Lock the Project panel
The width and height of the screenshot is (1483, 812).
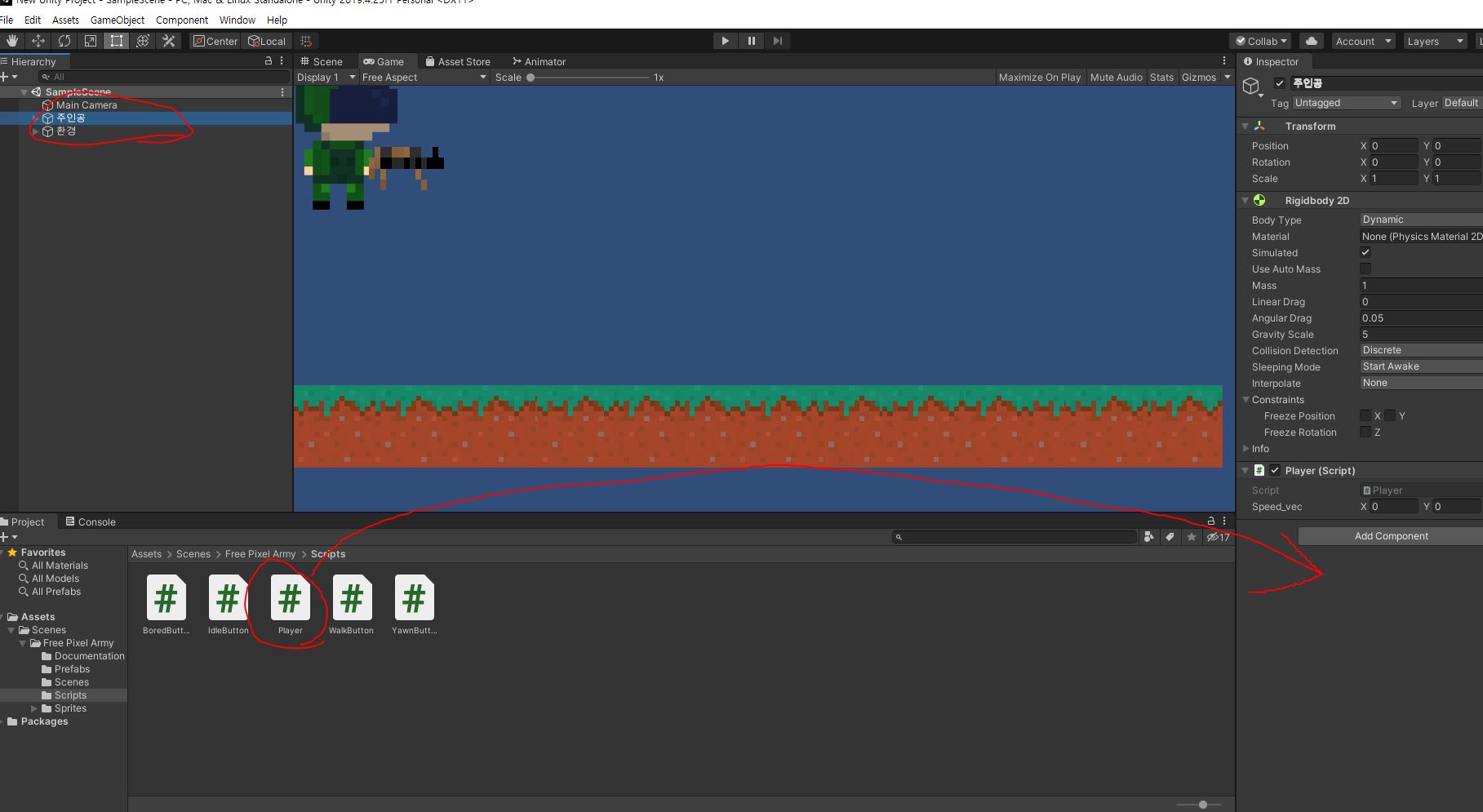click(1211, 521)
